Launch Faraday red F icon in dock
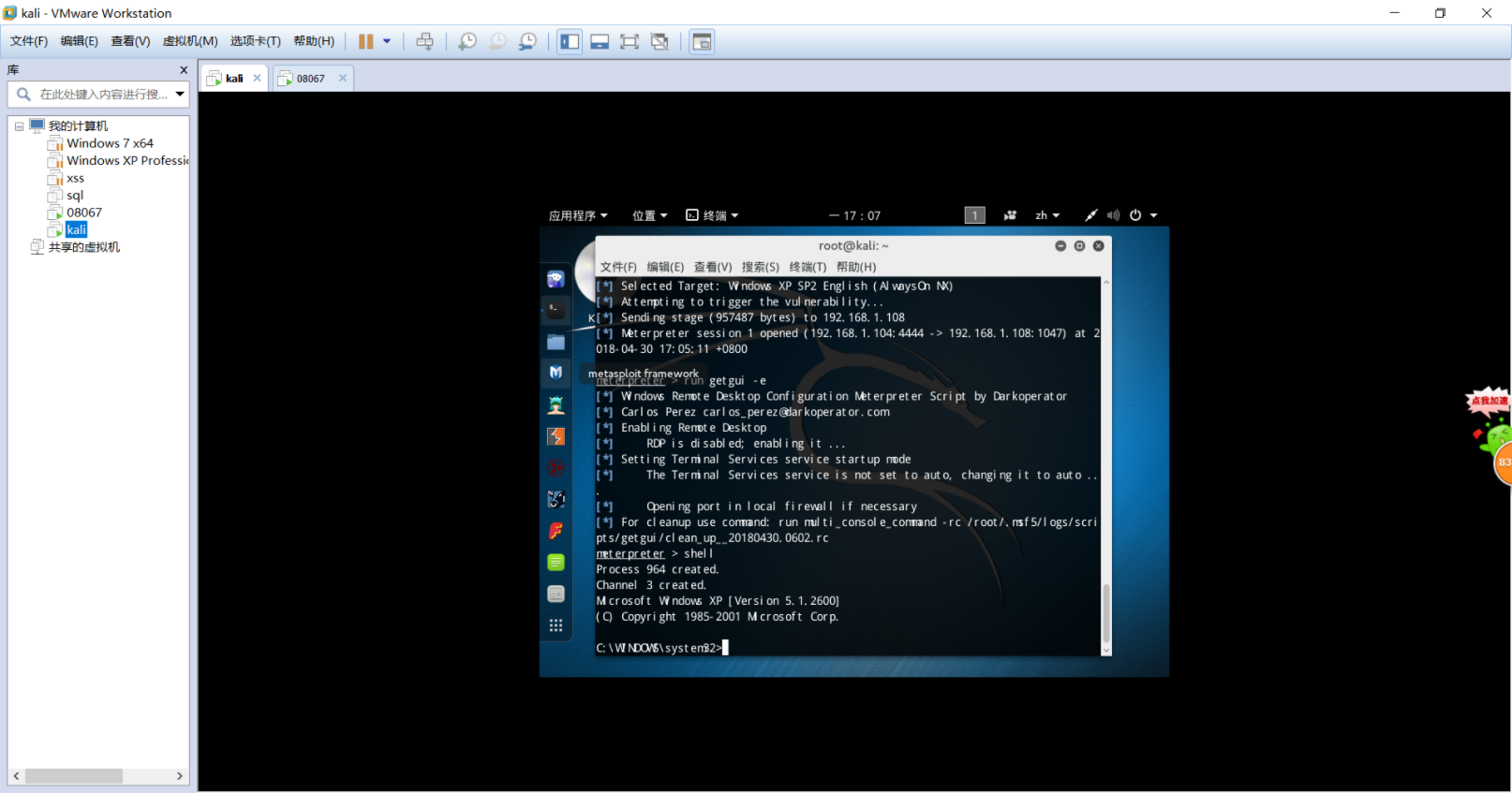The width and height of the screenshot is (1512, 793). pos(556,531)
